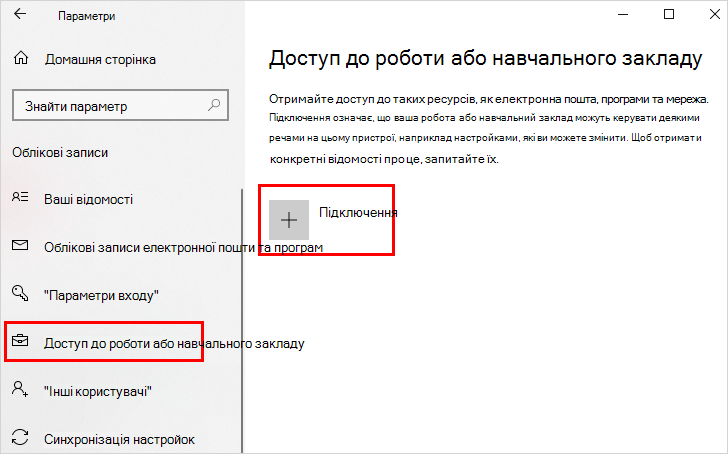Select the briefcase icon for work access

[20, 341]
